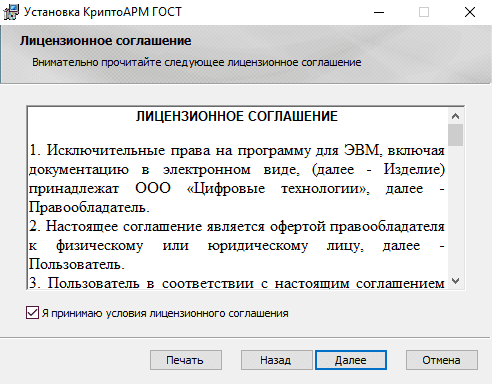Proceed with the Далее button

(351, 360)
